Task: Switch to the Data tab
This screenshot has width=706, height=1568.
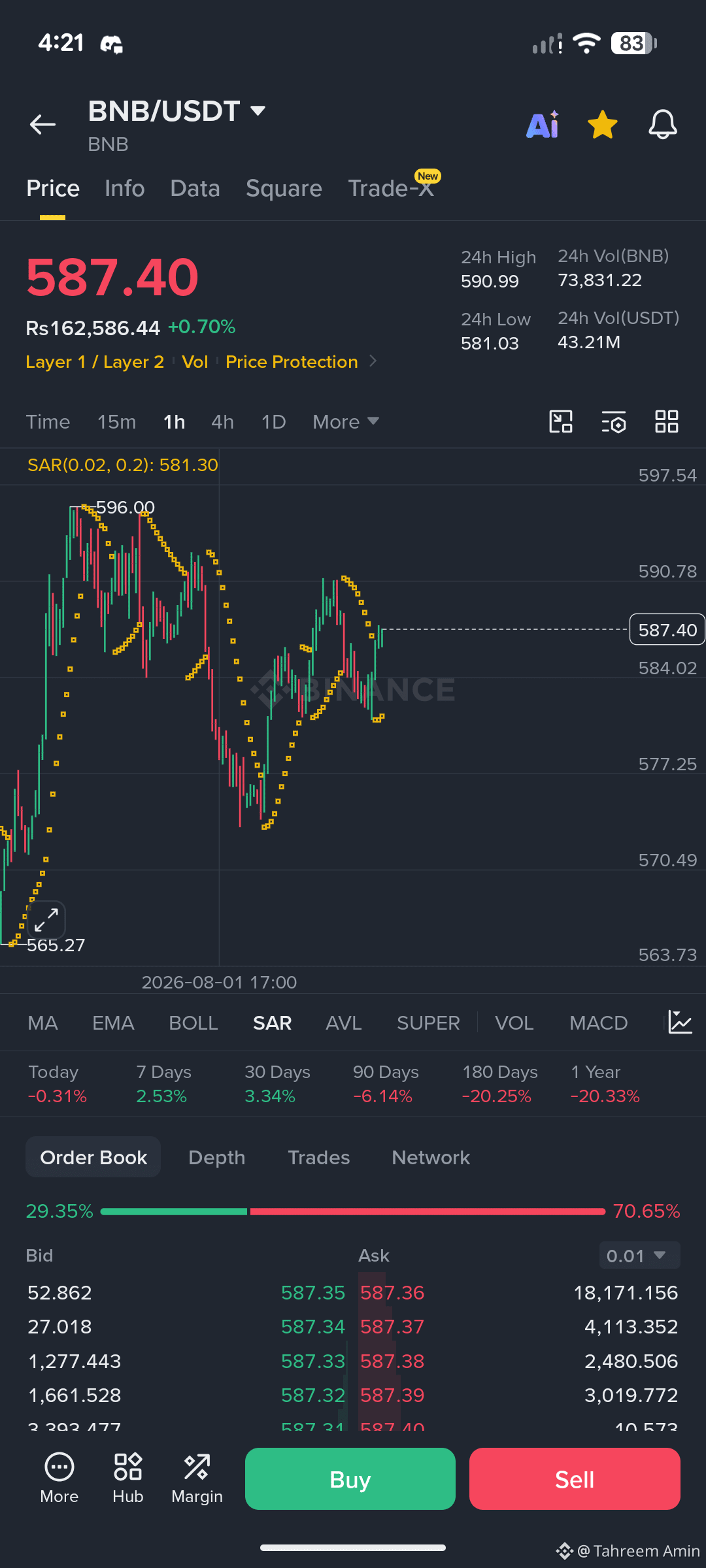Action: pyautogui.click(x=195, y=188)
